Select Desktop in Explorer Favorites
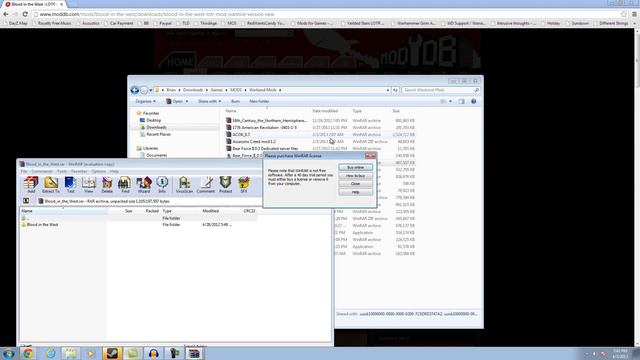 point(153,120)
